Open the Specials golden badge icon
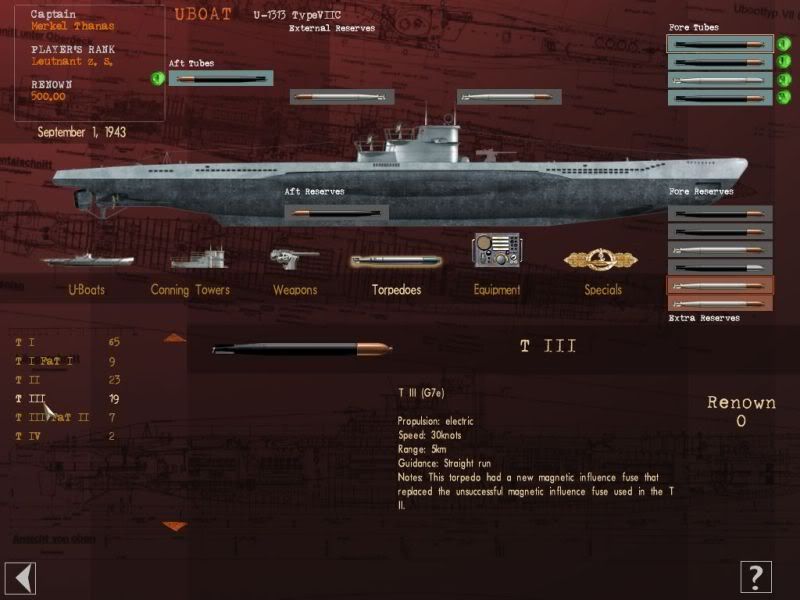Screen dimensions: 800x600 601,260
